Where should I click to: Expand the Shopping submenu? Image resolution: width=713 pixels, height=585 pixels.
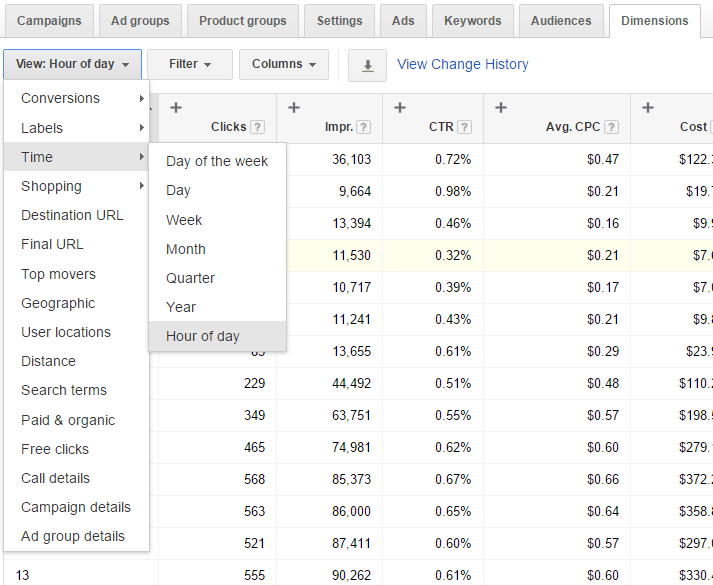pyautogui.click(x=76, y=186)
